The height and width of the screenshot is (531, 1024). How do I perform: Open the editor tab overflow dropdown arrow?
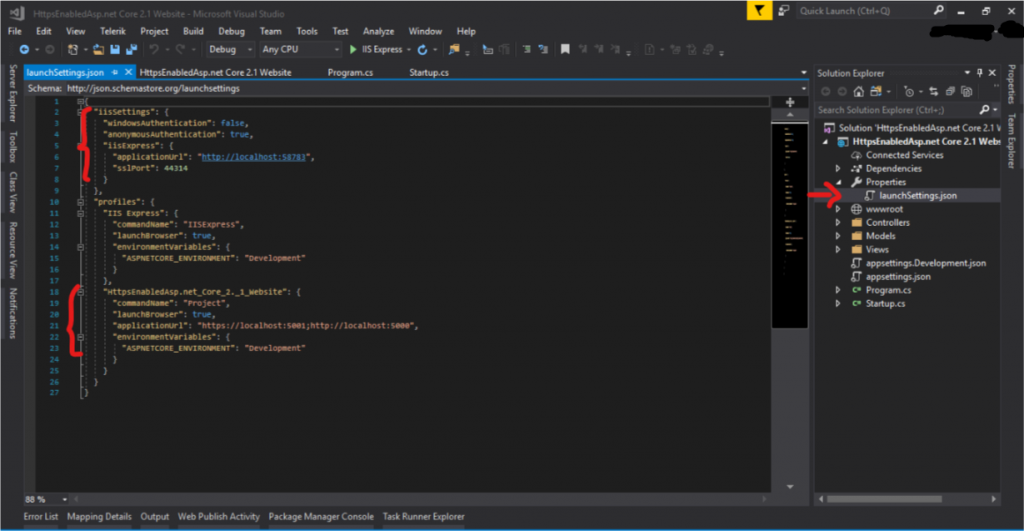tap(803, 72)
